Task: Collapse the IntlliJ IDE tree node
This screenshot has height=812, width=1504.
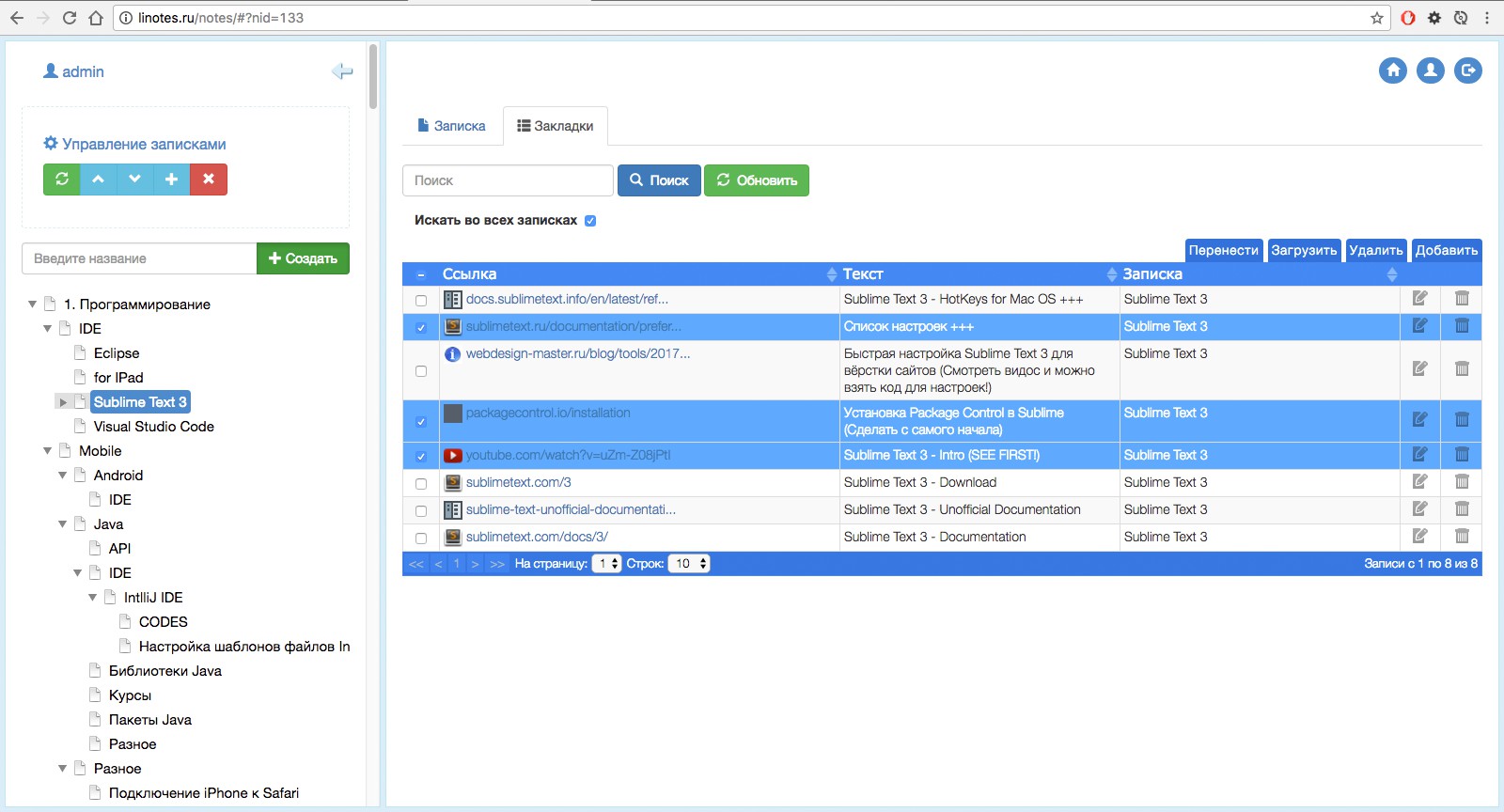Action: click(x=93, y=598)
